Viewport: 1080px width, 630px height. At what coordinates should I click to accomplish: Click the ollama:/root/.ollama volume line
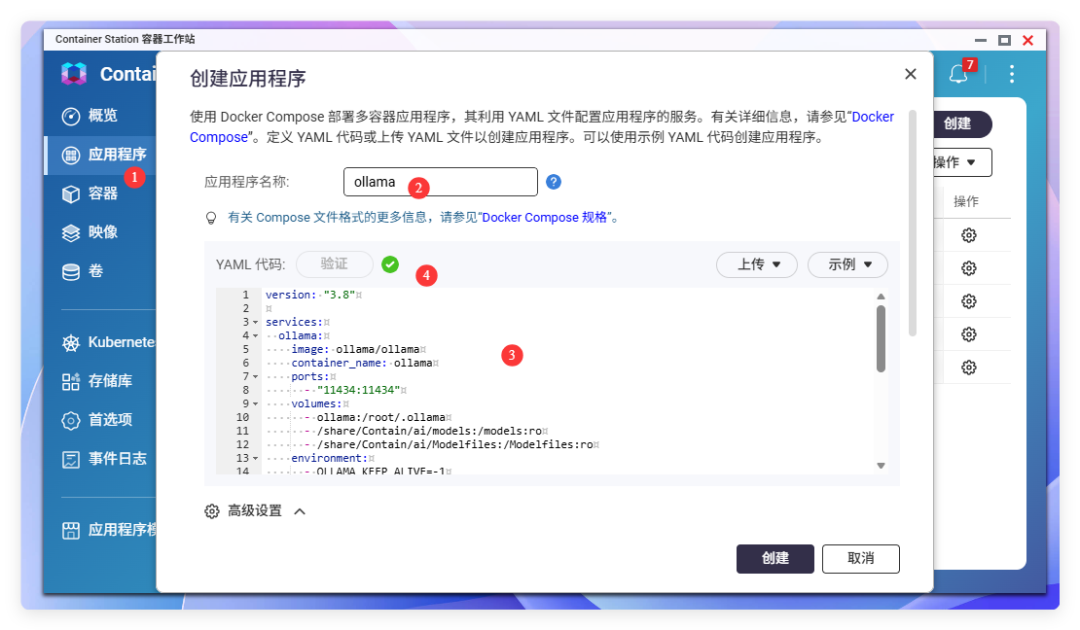(380, 417)
